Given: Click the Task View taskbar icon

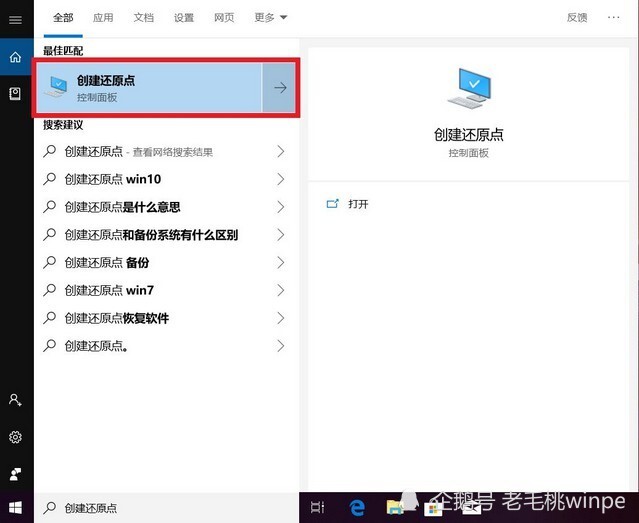Looking at the screenshot, I should pos(317,507).
